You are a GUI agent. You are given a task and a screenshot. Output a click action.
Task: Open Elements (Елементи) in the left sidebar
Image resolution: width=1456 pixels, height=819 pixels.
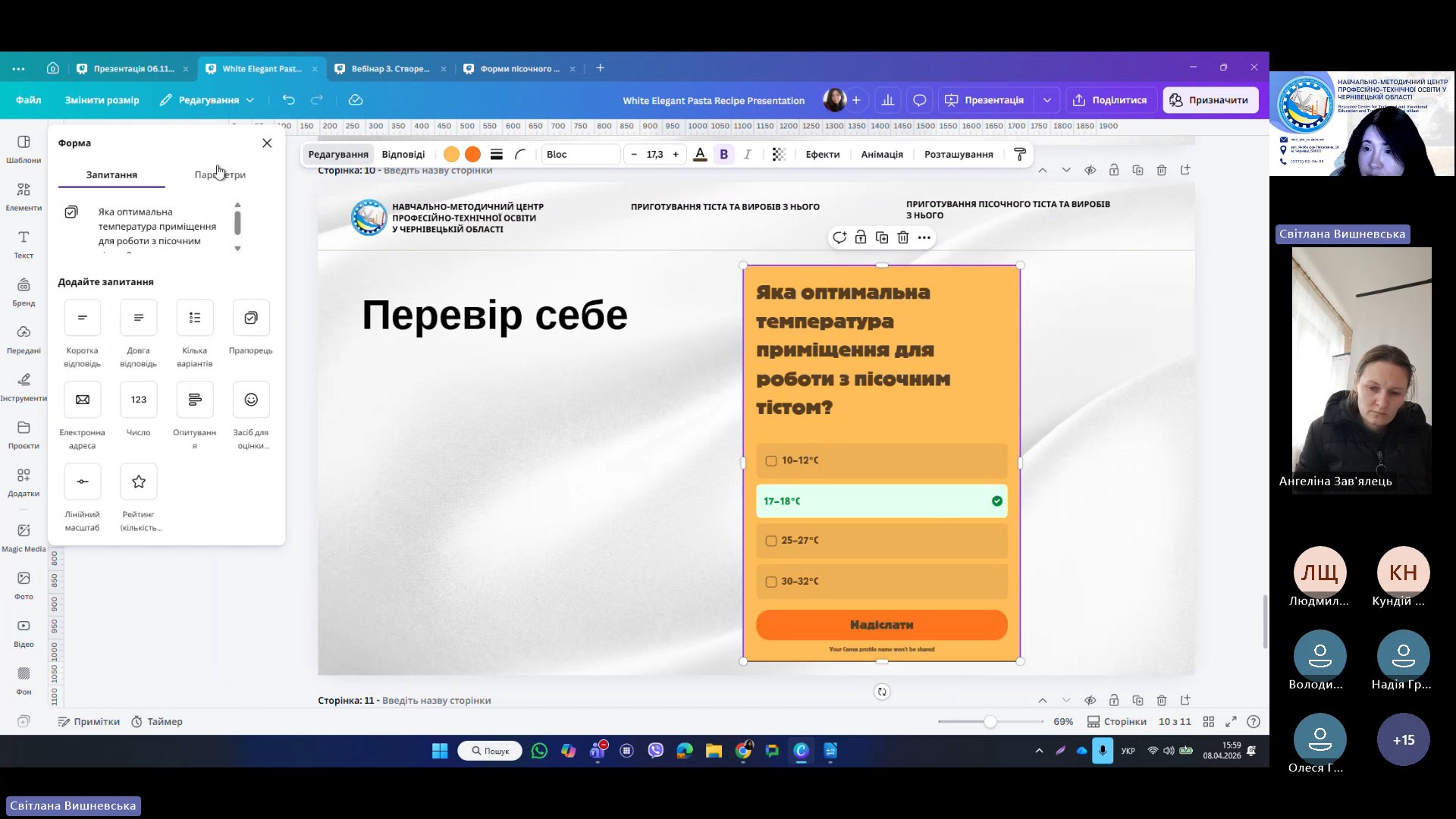pyautogui.click(x=24, y=195)
